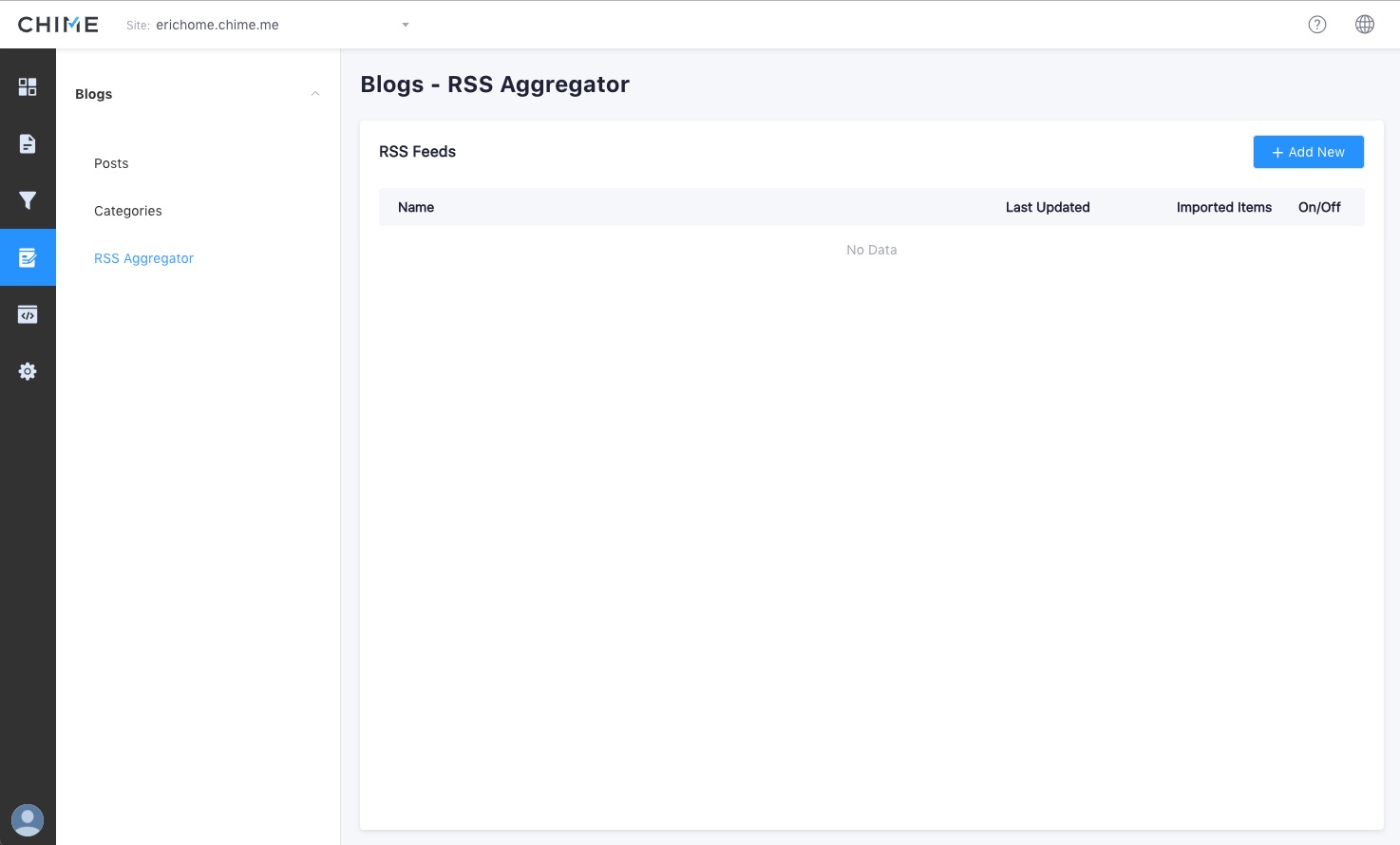Open the site selector dropdown arrow

pos(406,25)
